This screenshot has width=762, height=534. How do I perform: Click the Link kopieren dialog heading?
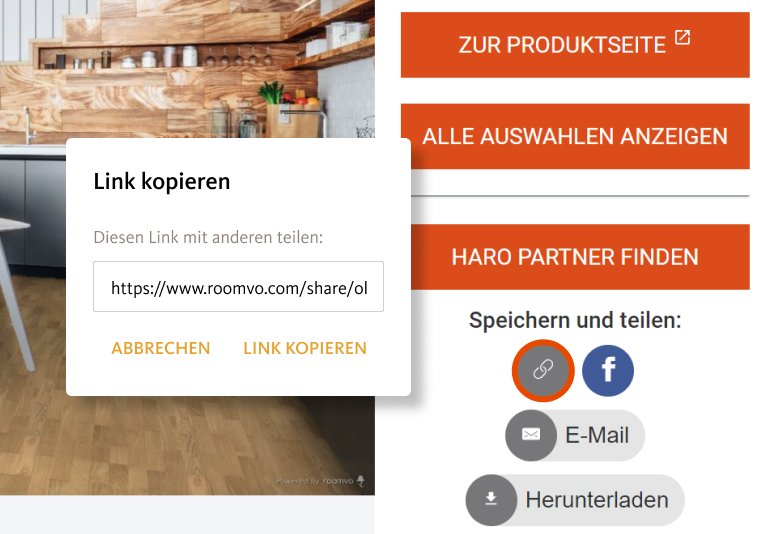pos(161,181)
